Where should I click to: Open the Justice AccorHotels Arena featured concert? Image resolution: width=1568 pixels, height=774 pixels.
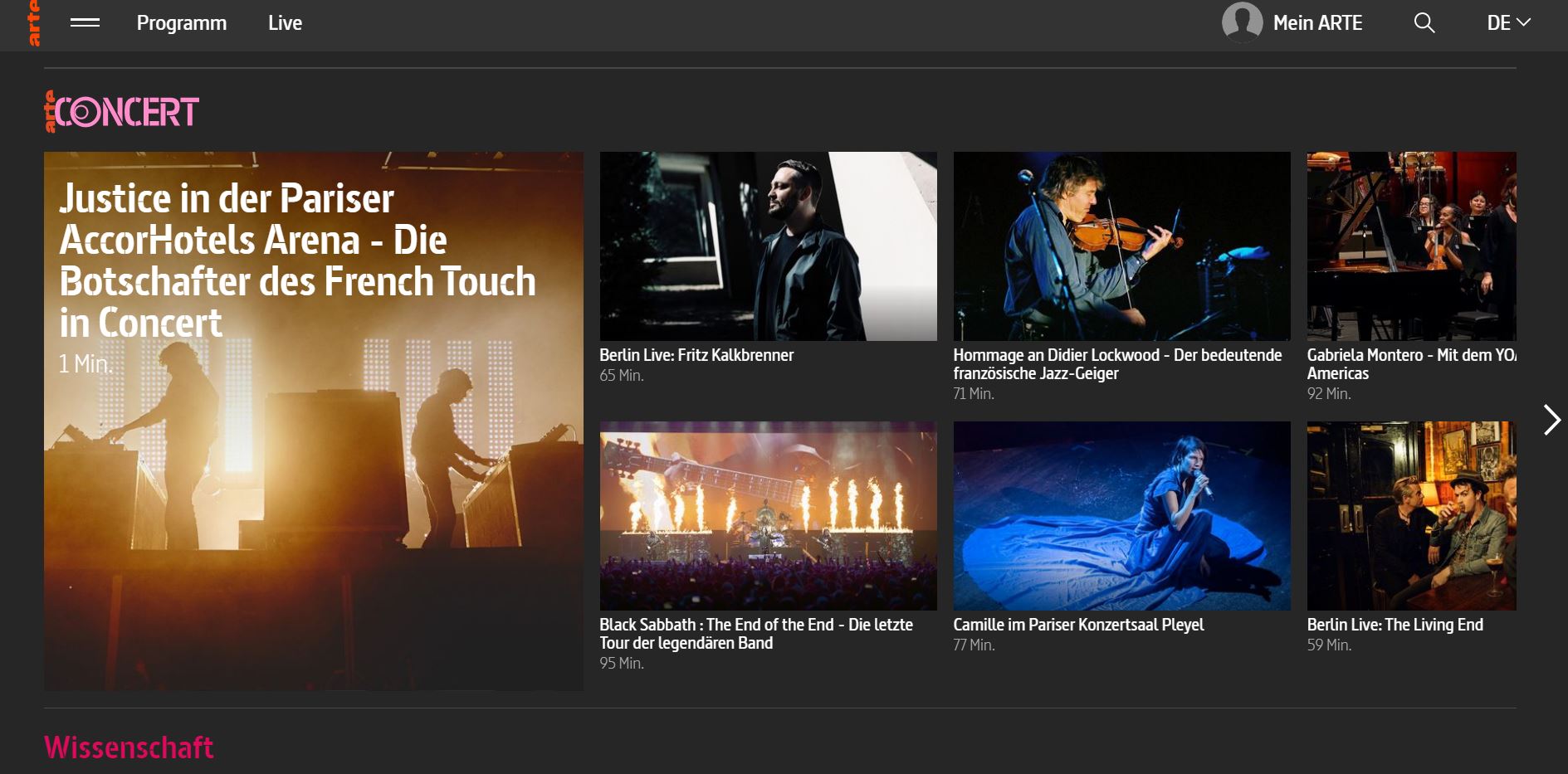(x=313, y=421)
